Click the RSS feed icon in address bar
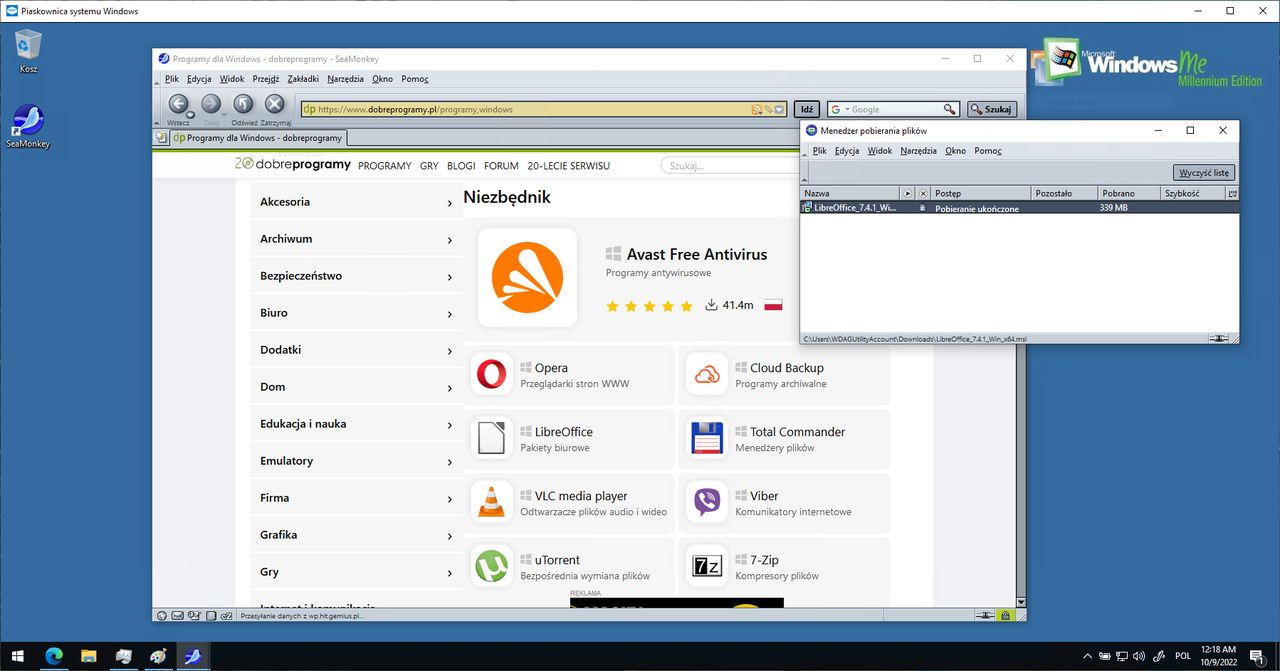1280x671 pixels. pos(757,109)
